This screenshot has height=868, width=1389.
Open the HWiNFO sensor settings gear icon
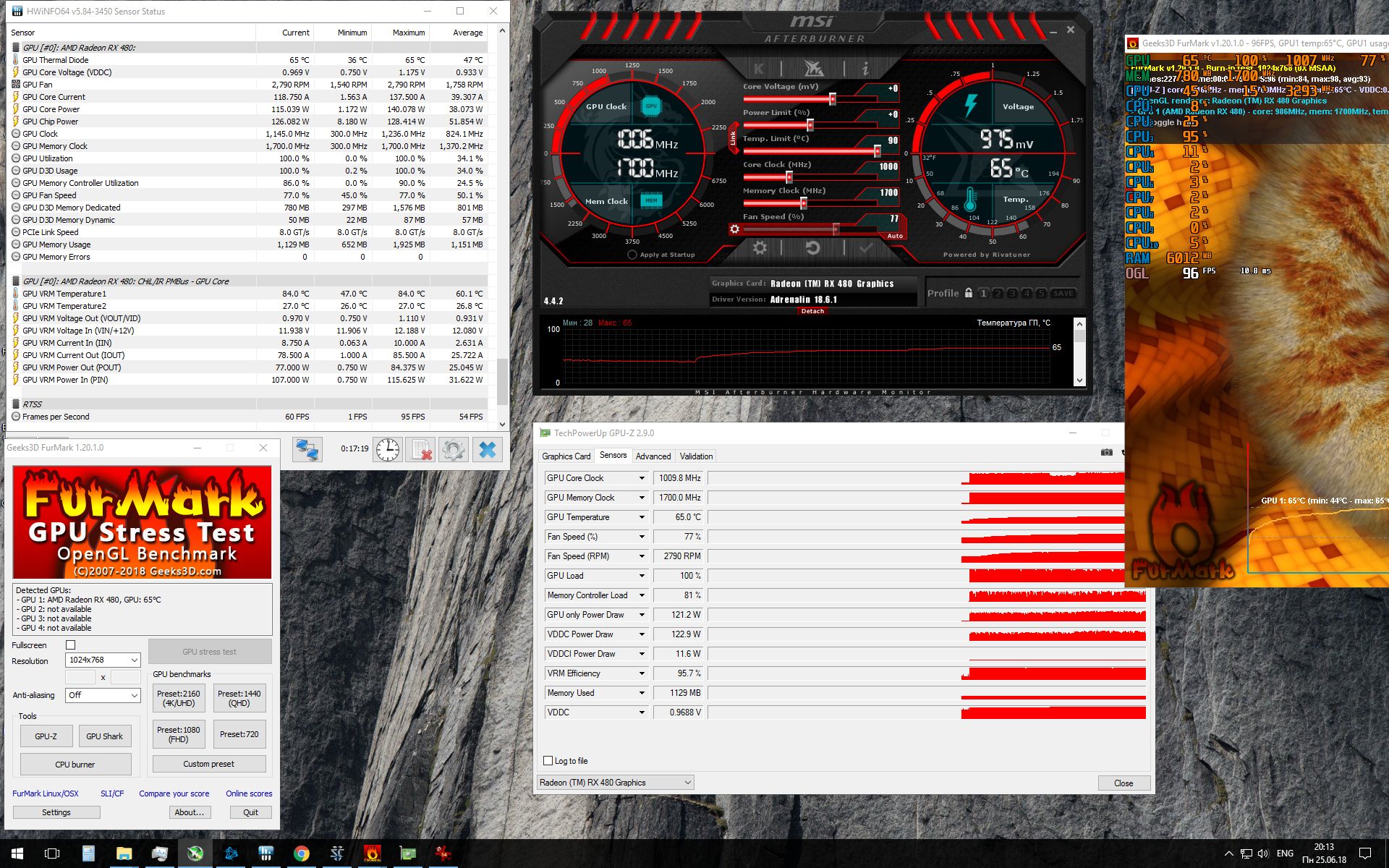454,450
